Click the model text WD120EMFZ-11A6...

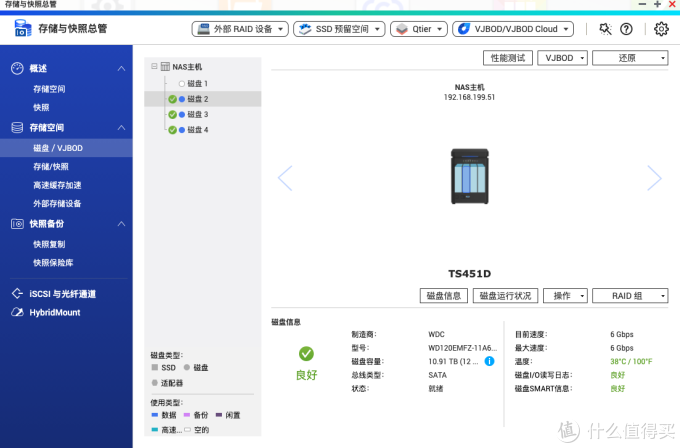pos(463,348)
